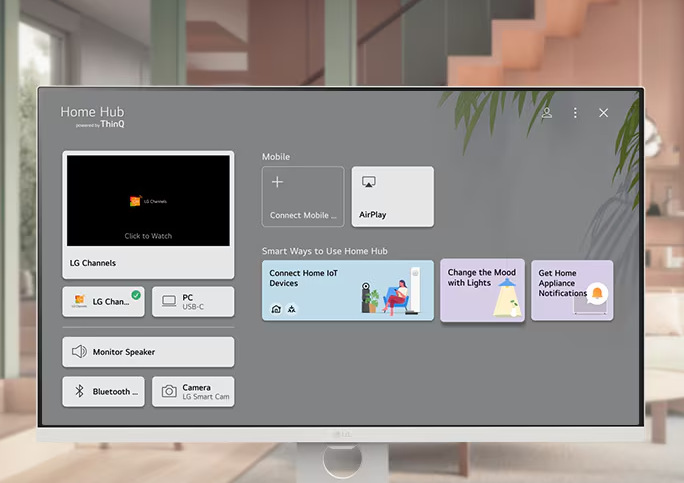Image resolution: width=684 pixels, height=483 pixels.
Task: Click the home icon on IoT card
Action: pyautogui.click(x=276, y=309)
